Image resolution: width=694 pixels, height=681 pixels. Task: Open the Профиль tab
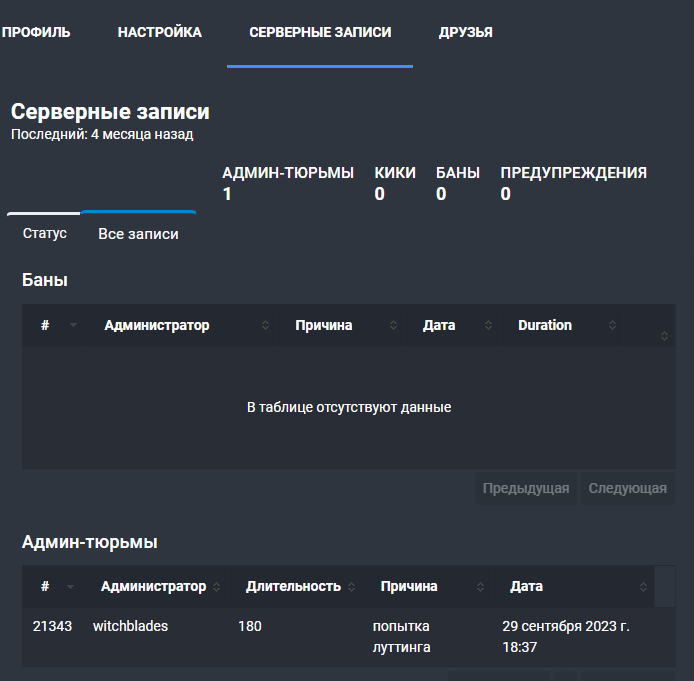[x=36, y=32]
